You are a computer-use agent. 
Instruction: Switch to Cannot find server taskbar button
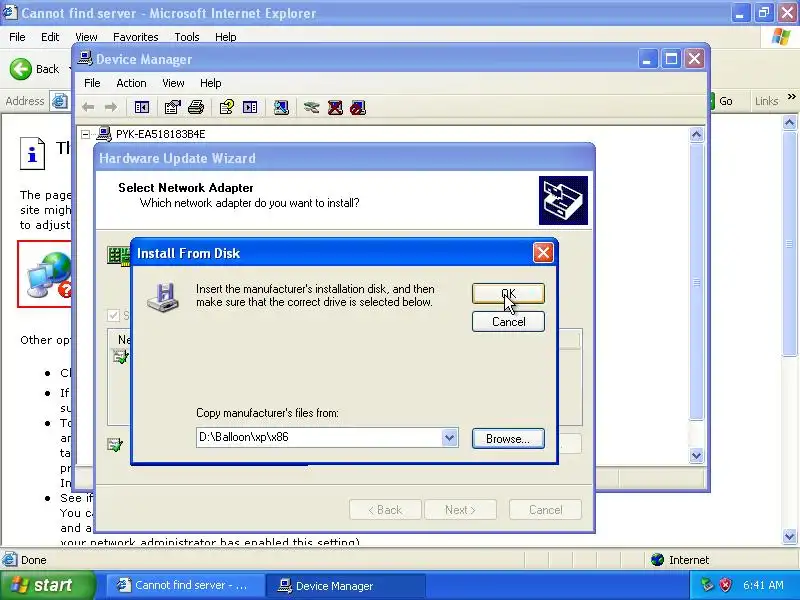click(185, 585)
